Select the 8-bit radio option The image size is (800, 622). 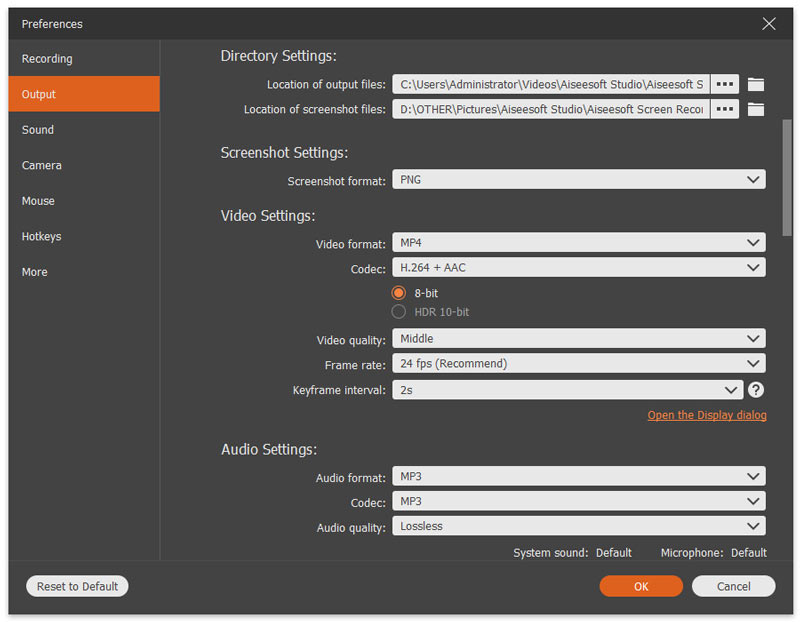(399, 293)
